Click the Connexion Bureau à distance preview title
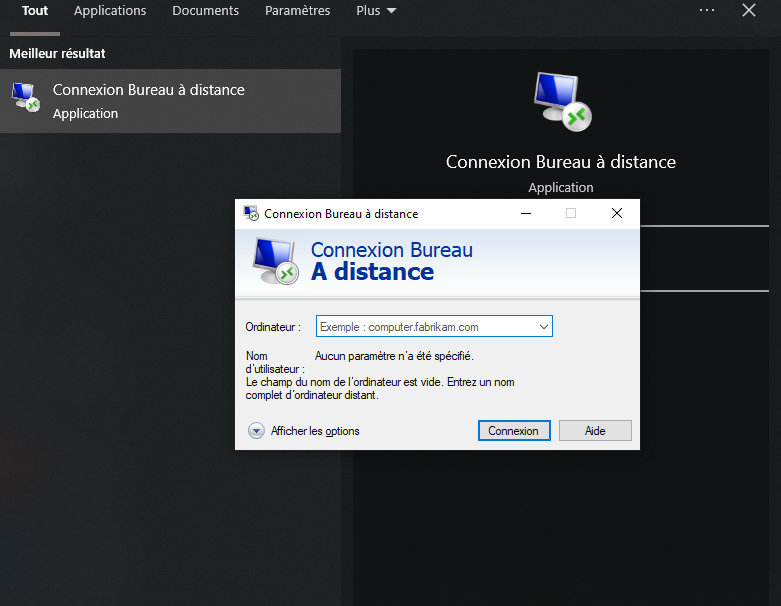The image size is (781, 606). point(560,162)
